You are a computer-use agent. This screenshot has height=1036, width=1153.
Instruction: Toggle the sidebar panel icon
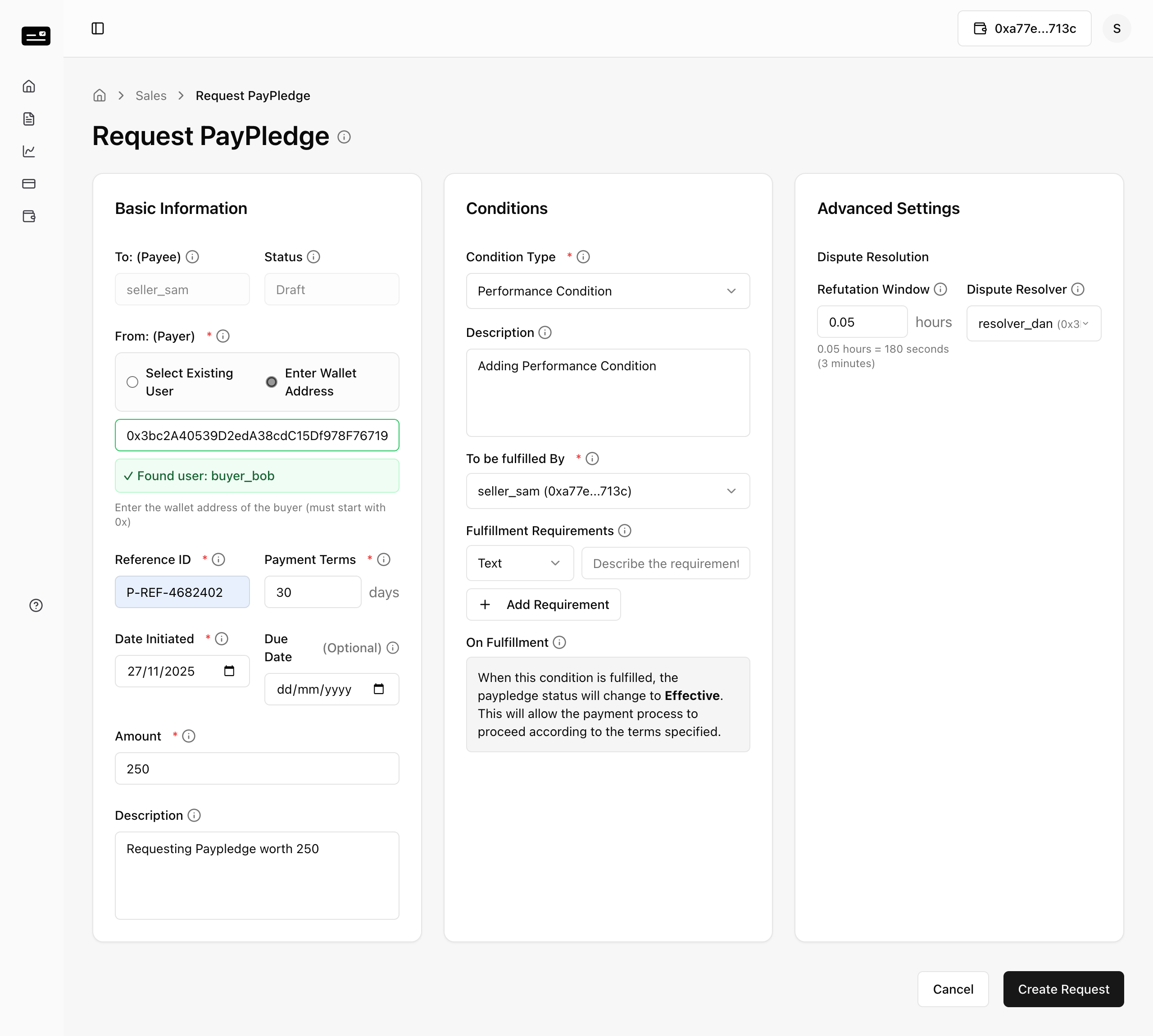pos(98,28)
